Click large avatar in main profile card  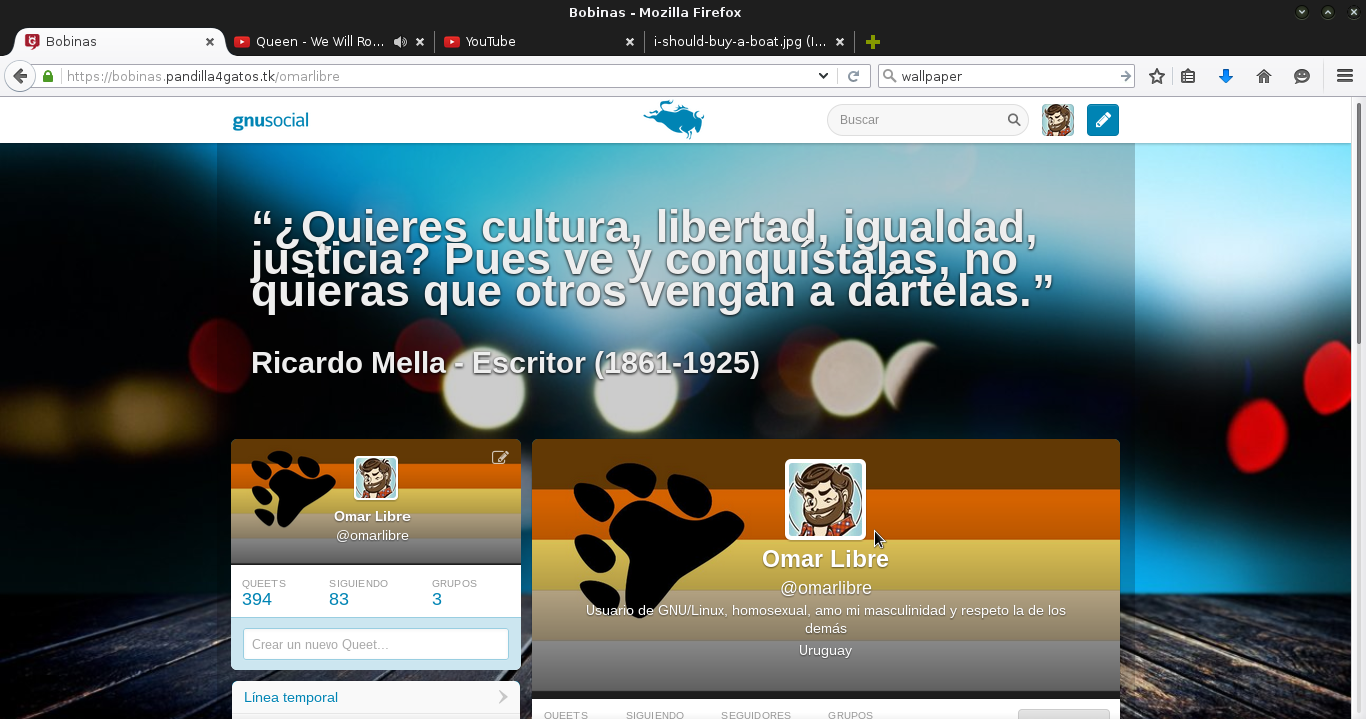click(825, 499)
